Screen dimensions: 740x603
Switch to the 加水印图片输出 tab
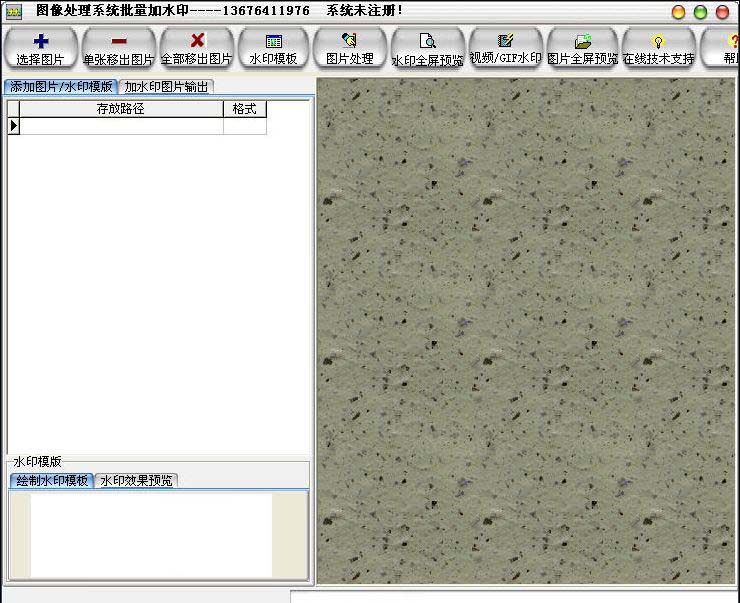coord(166,87)
